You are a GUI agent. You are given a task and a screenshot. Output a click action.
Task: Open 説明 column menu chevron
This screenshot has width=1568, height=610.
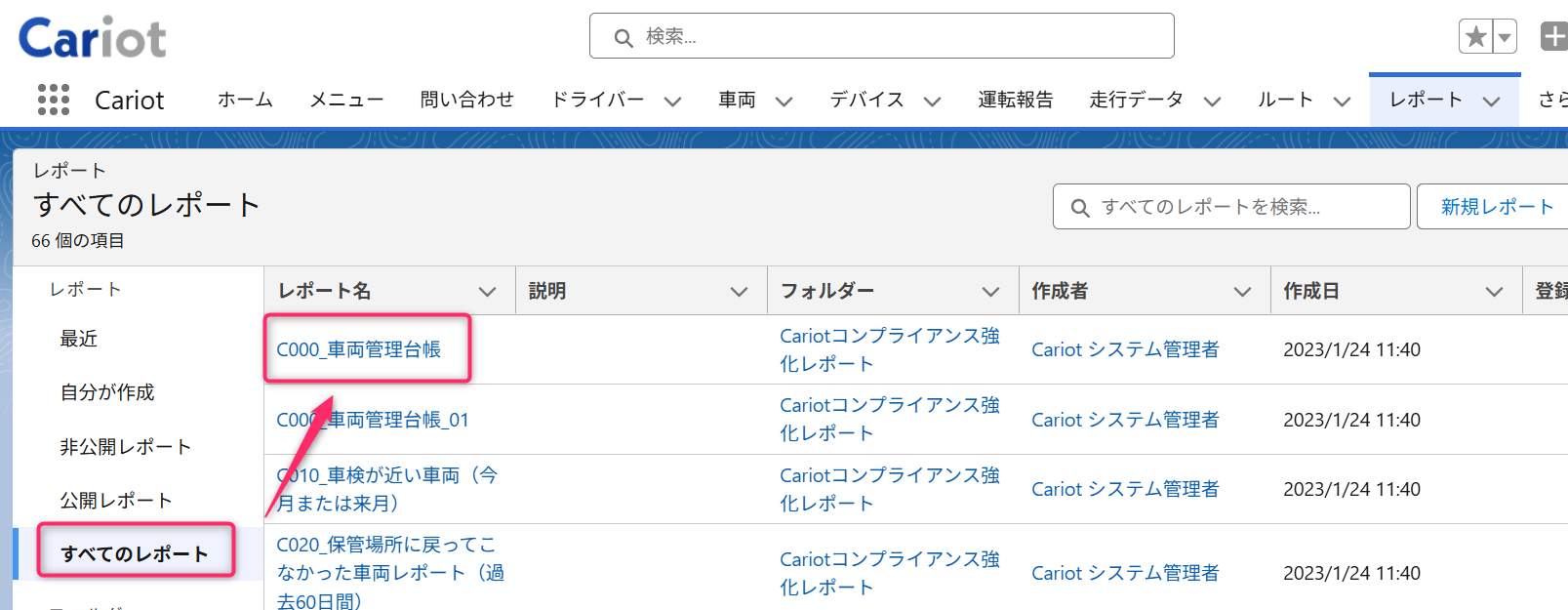(739, 291)
